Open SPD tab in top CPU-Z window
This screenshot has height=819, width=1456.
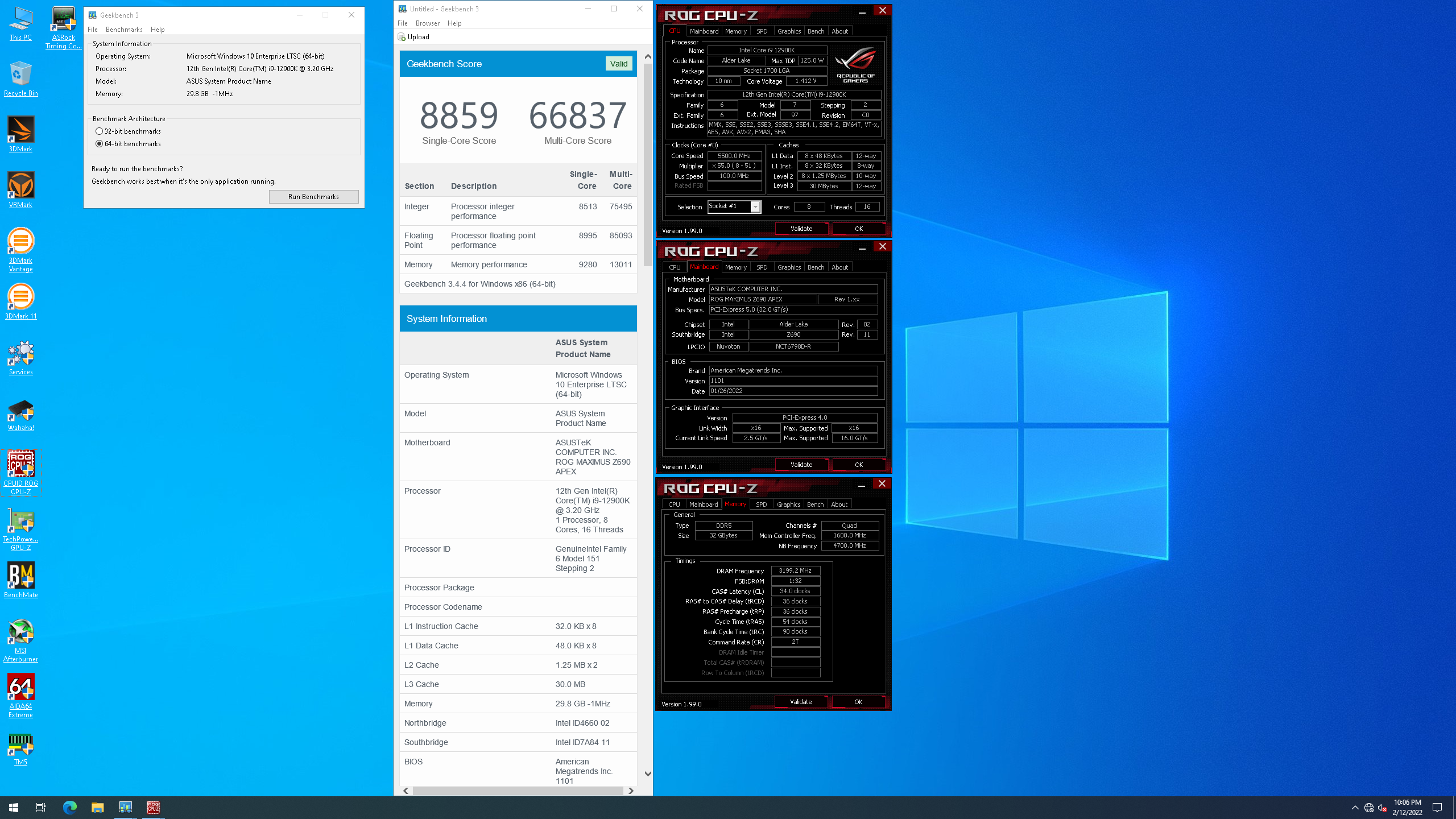(762, 31)
